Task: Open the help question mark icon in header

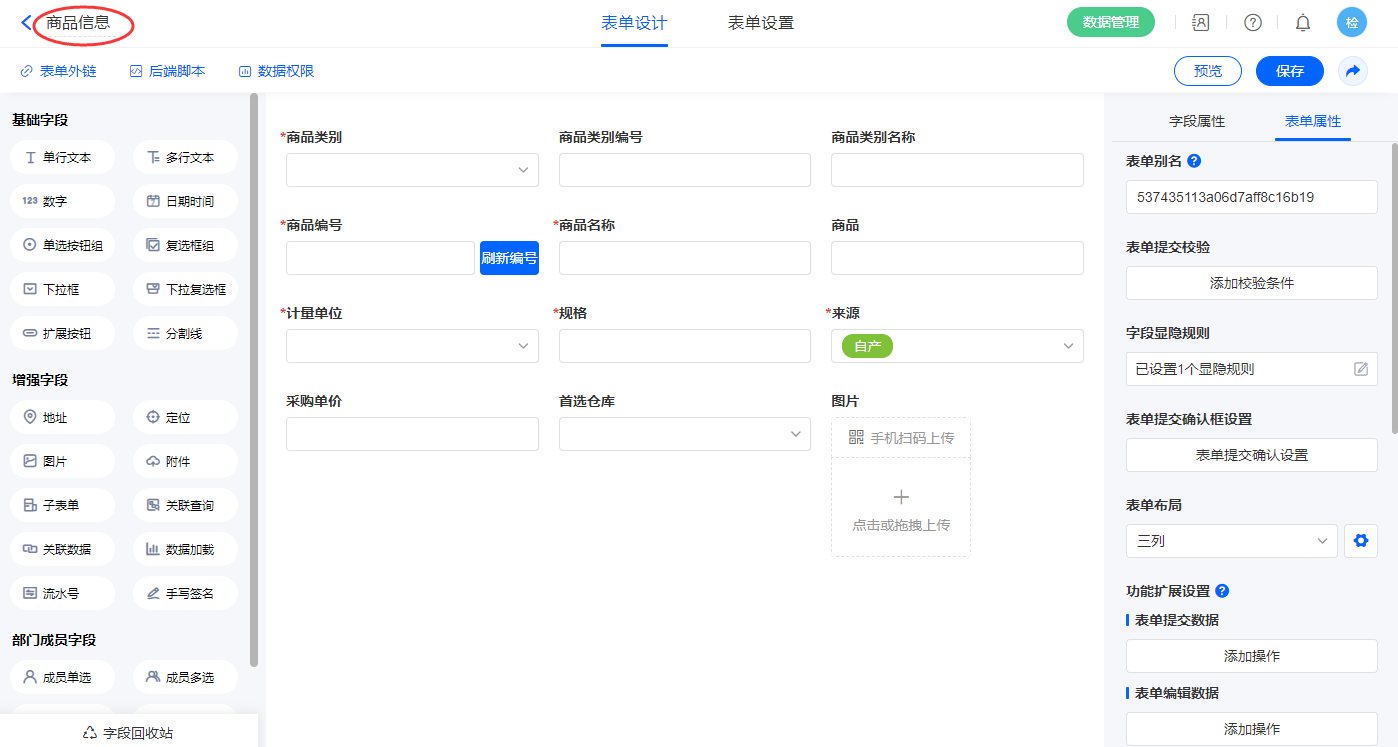Action: (x=1252, y=23)
